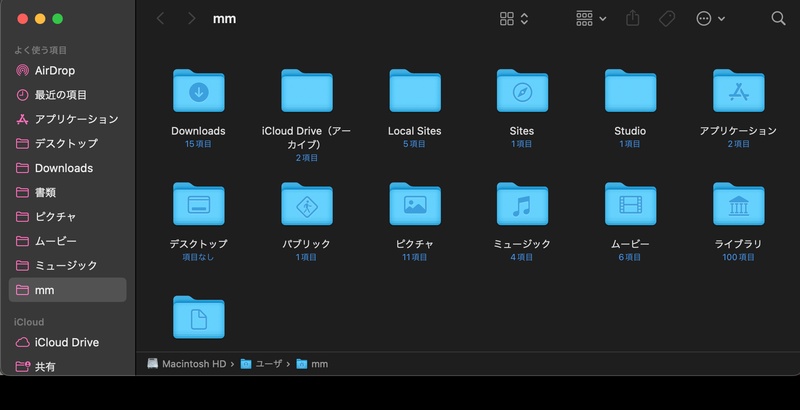The width and height of the screenshot is (800, 410).
Task: Click the "11項目" item count text
Action: pyautogui.click(x=415, y=258)
